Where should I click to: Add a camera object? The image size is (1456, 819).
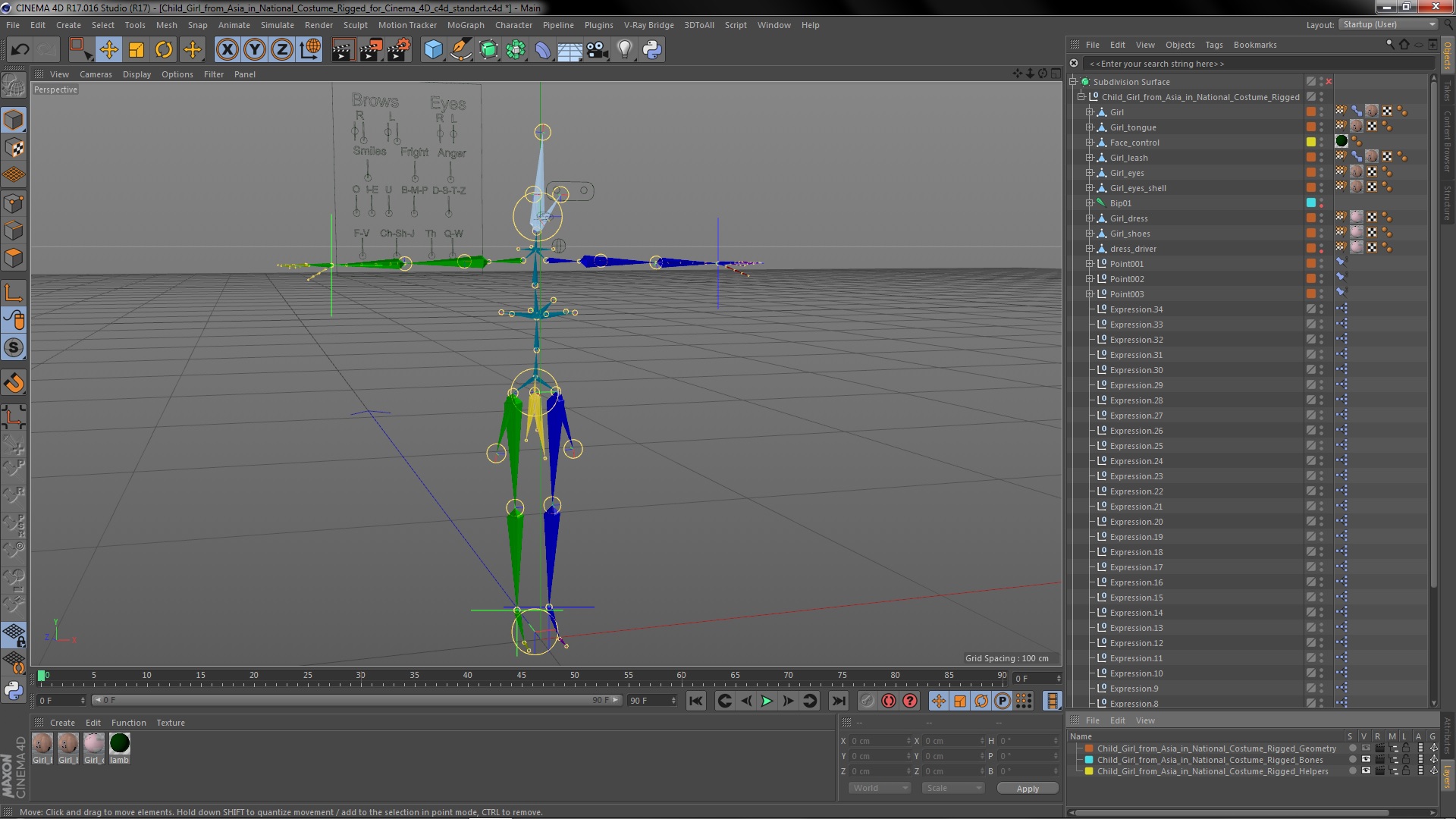(598, 50)
